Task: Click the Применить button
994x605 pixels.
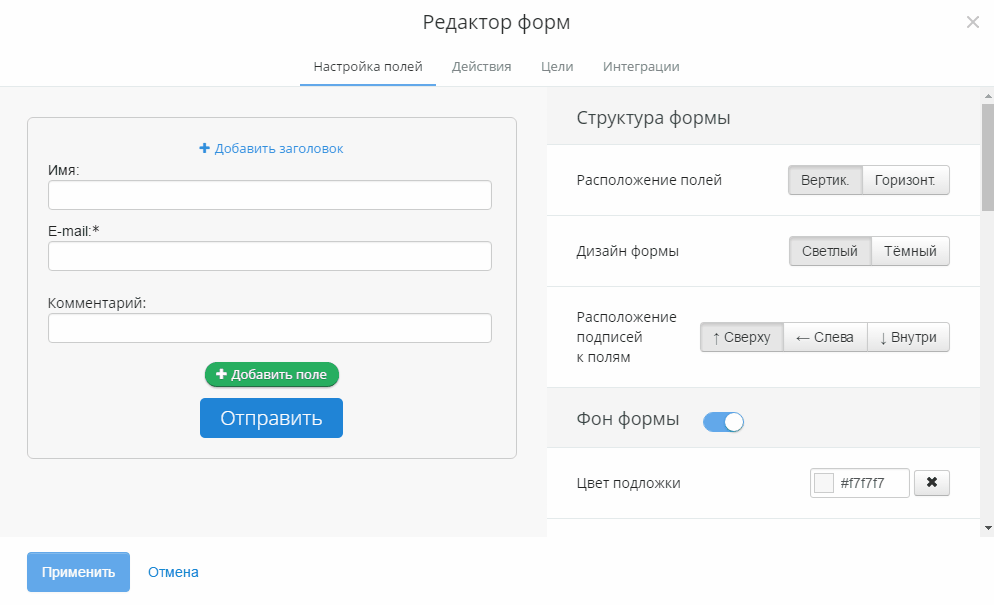Action: [x=79, y=572]
